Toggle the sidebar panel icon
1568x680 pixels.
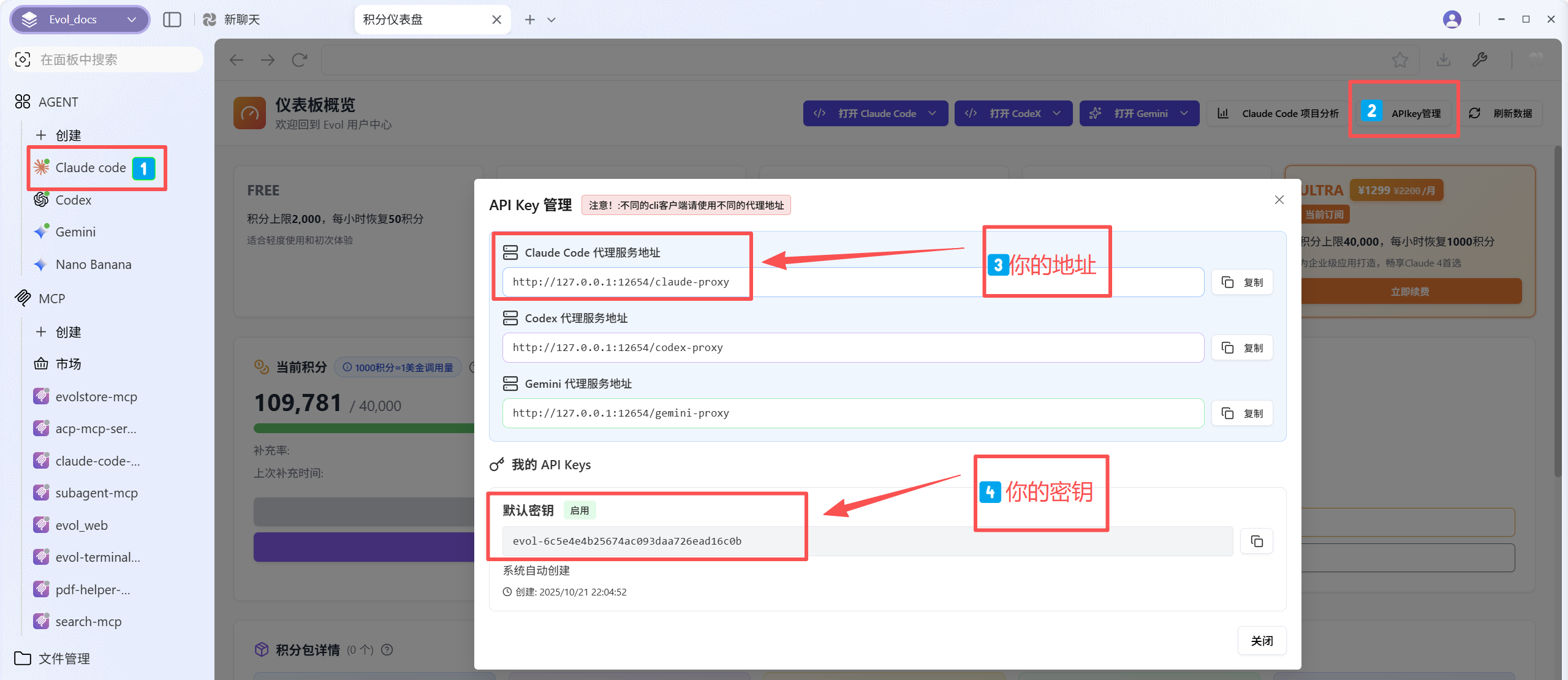tap(172, 20)
